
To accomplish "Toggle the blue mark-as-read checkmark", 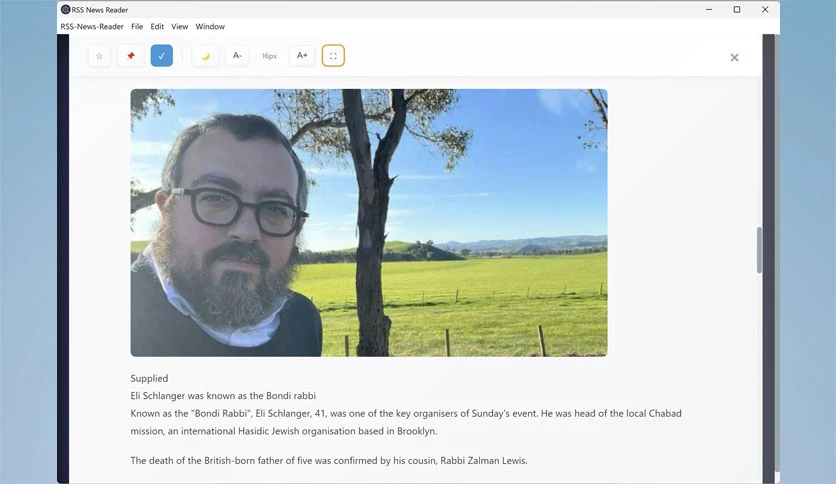I will [x=162, y=56].
